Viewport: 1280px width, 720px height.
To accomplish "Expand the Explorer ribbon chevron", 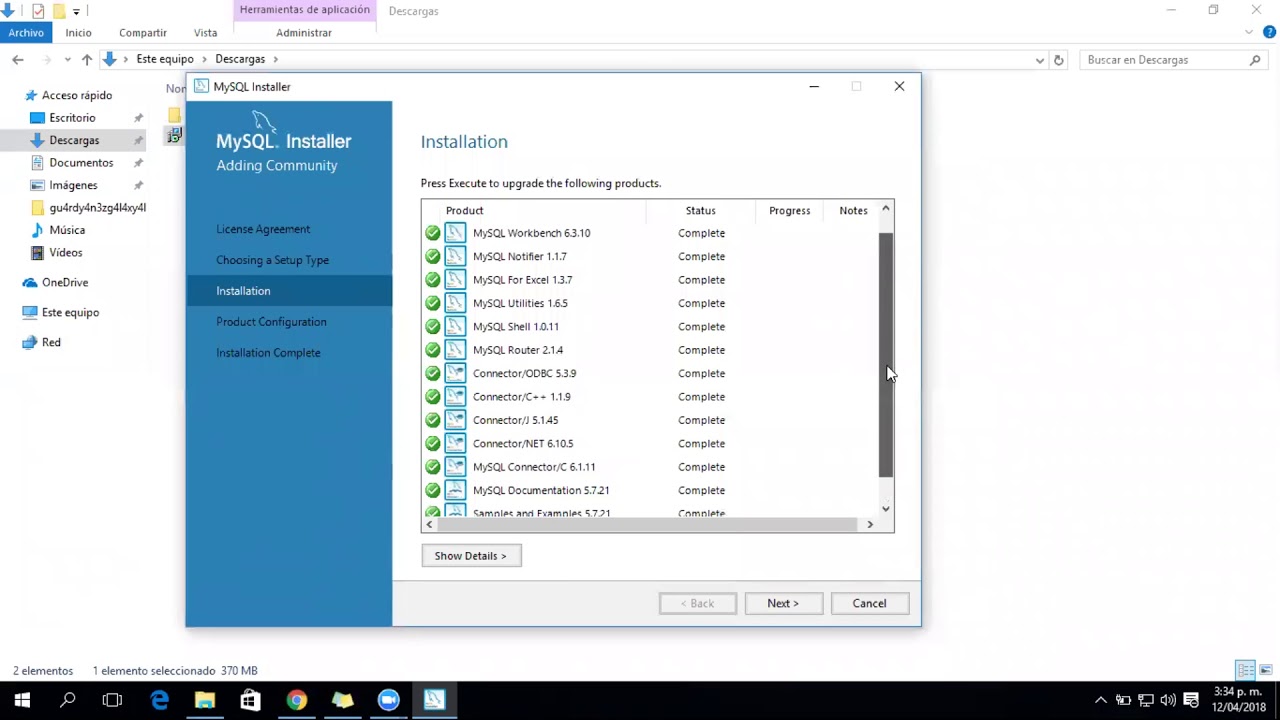I will [x=1249, y=32].
